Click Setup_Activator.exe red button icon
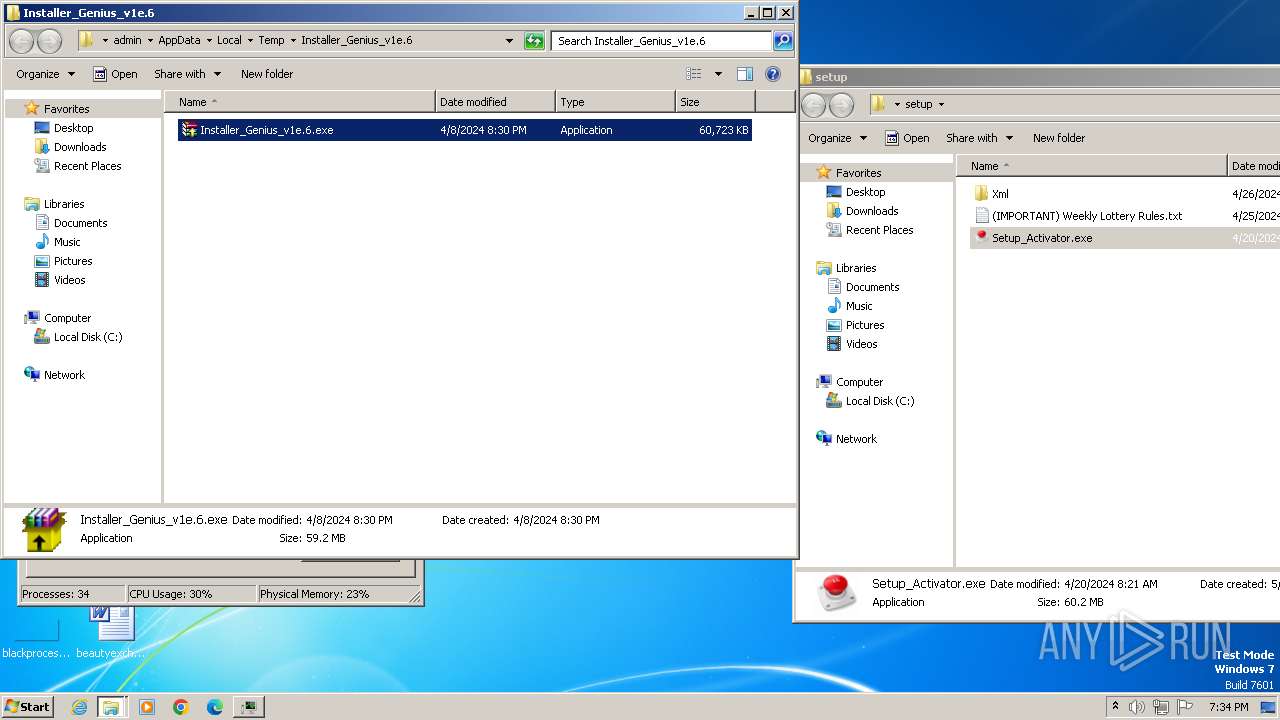This screenshot has height=720, width=1280. coord(981,238)
